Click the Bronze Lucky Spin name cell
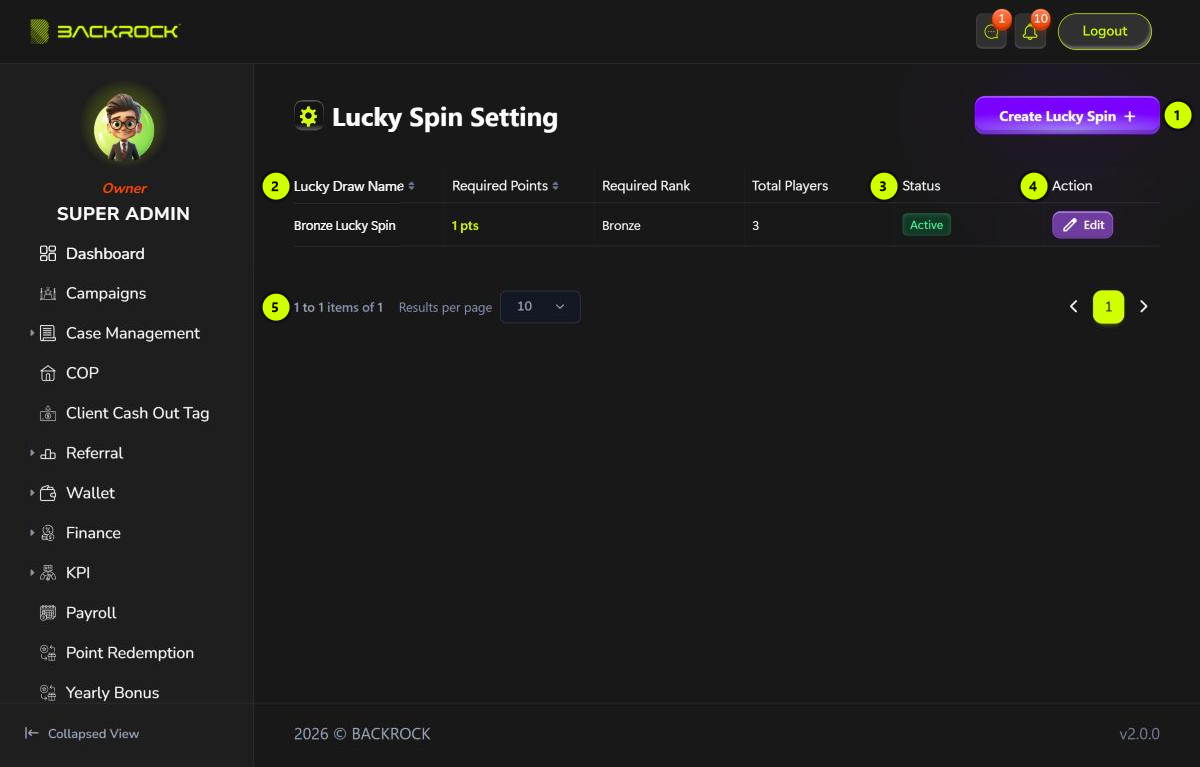 345,226
